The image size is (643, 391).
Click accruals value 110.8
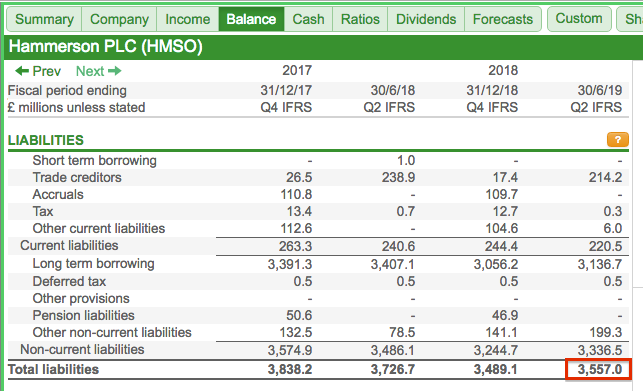(x=296, y=194)
